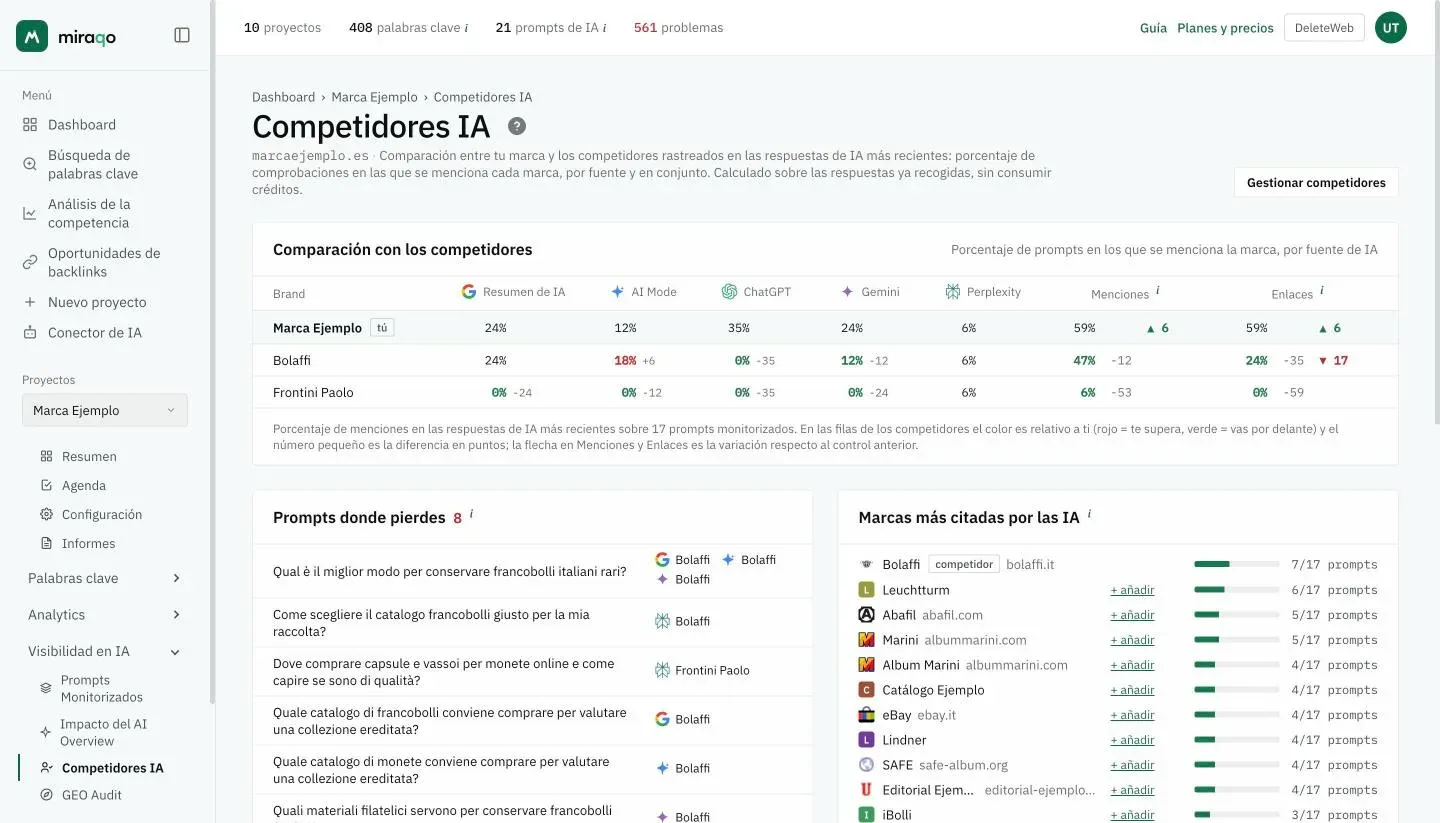Click the Google Resumen de IA icon
The height and width of the screenshot is (823, 1440).
point(469,292)
